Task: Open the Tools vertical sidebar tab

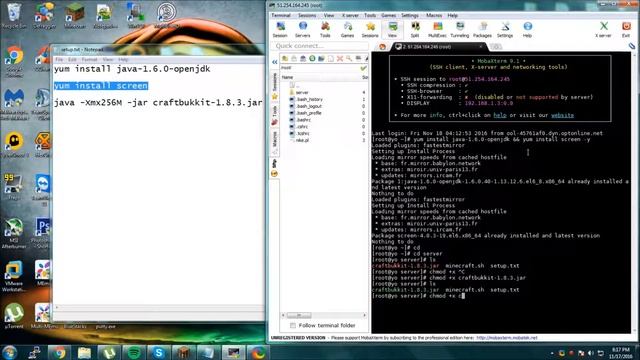Action: coord(275,115)
